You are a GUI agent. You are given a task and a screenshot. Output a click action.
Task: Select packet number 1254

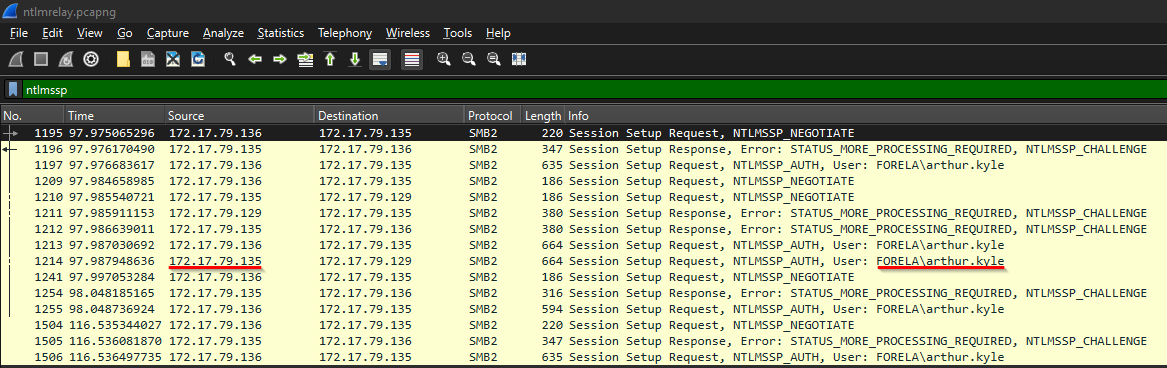584,294
